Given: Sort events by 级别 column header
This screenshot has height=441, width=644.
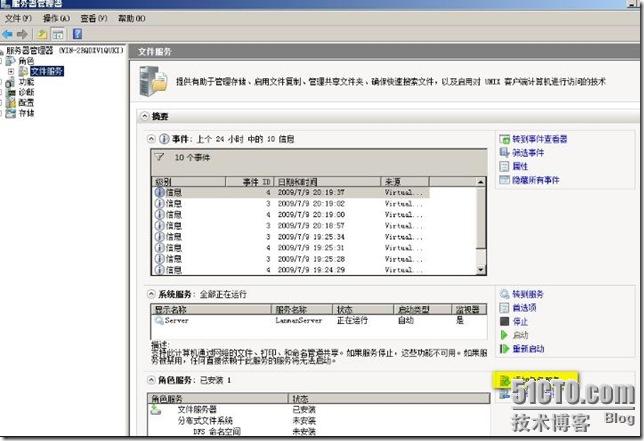Looking at the screenshot, I should pos(189,182).
